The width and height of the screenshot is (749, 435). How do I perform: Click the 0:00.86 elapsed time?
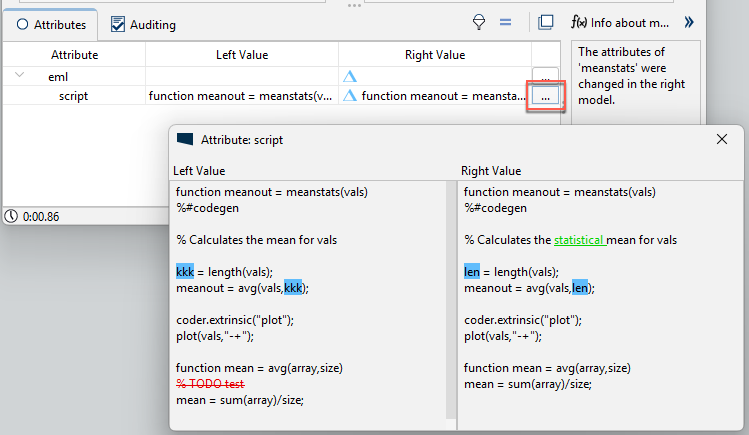pos(41,217)
